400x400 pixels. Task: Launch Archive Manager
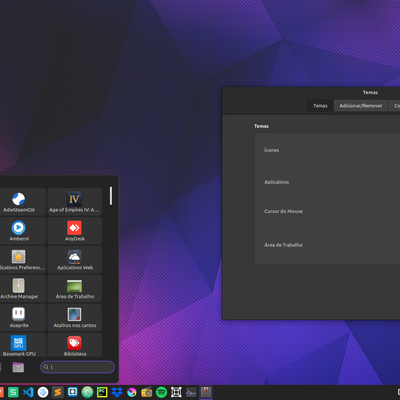(x=19, y=289)
